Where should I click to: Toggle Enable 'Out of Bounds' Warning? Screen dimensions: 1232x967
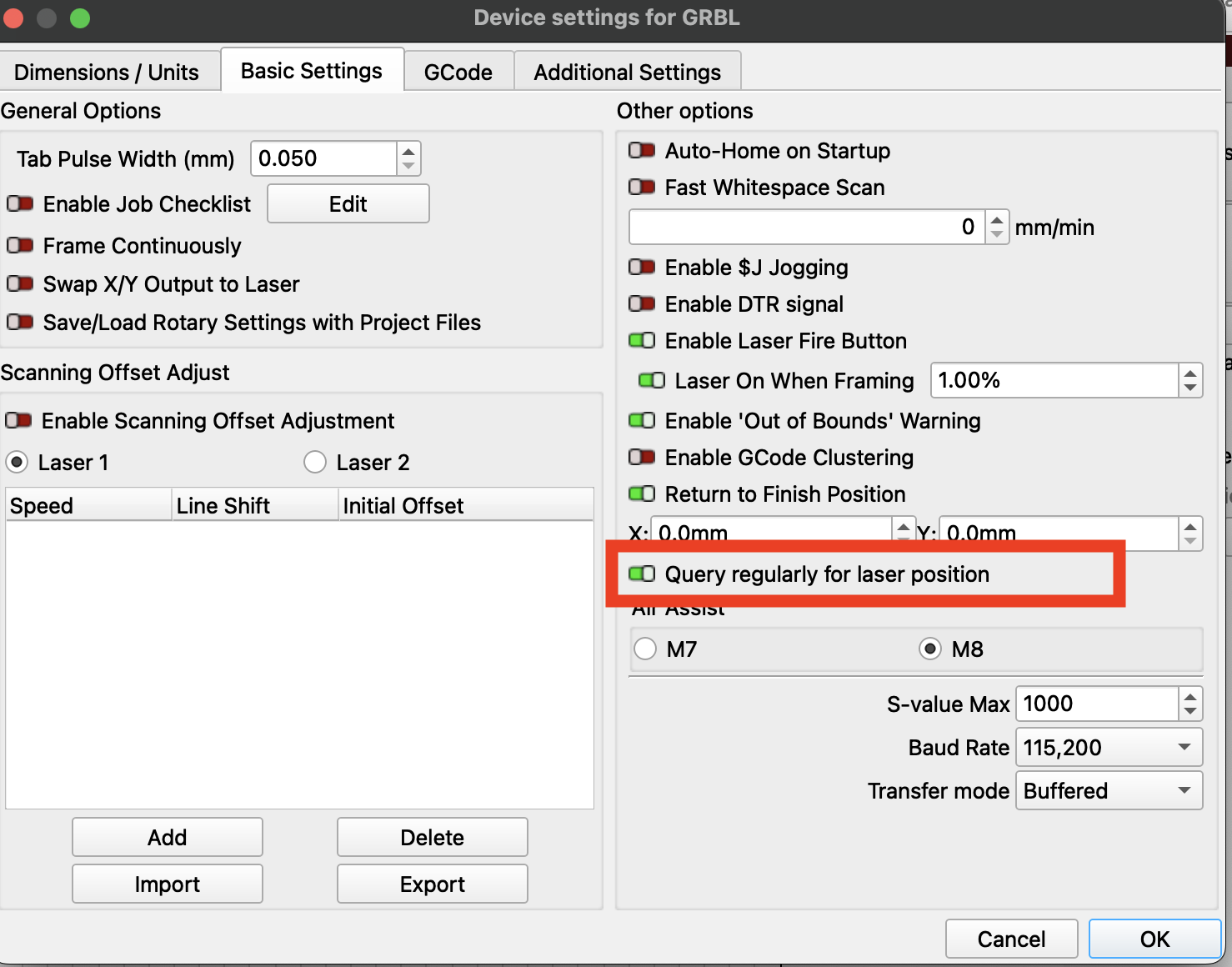coord(642,420)
